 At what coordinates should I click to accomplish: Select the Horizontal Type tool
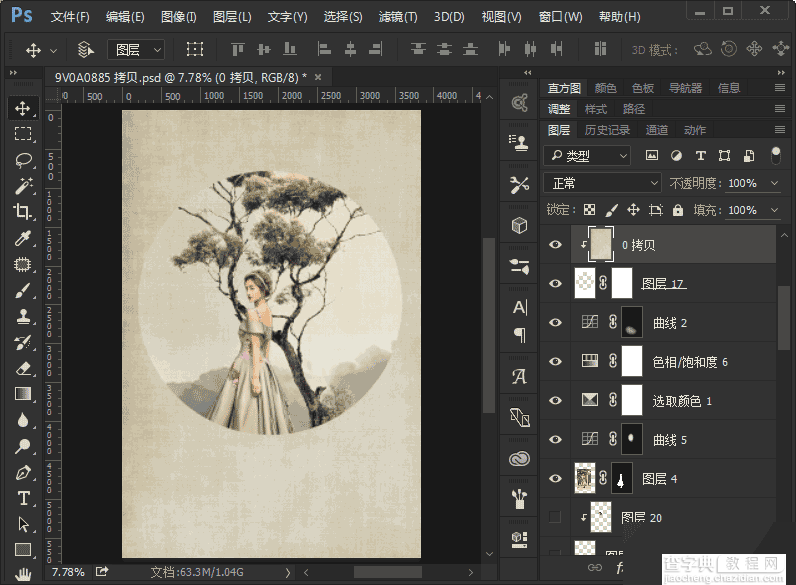[x=22, y=498]
